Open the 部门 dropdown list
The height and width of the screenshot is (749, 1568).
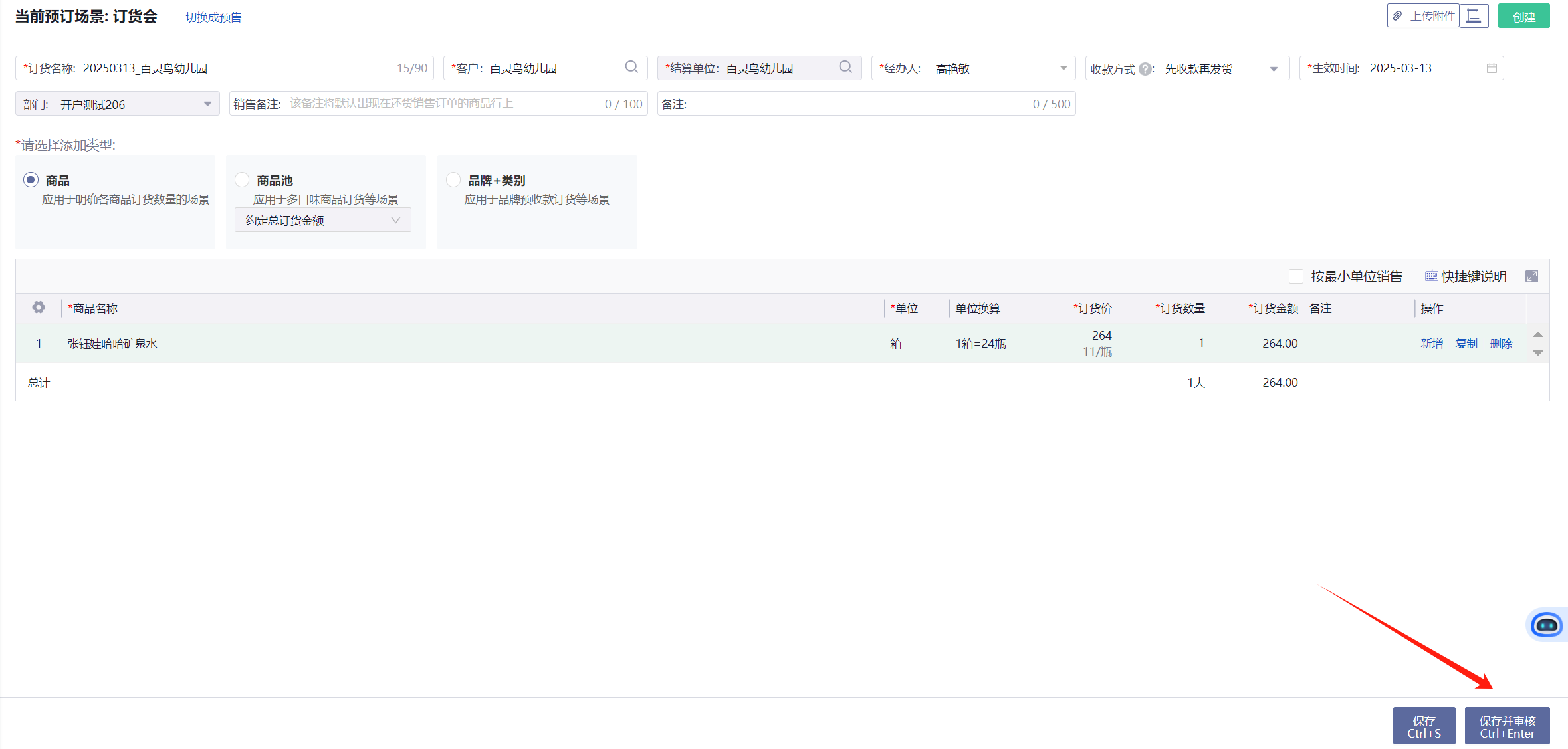207,104
